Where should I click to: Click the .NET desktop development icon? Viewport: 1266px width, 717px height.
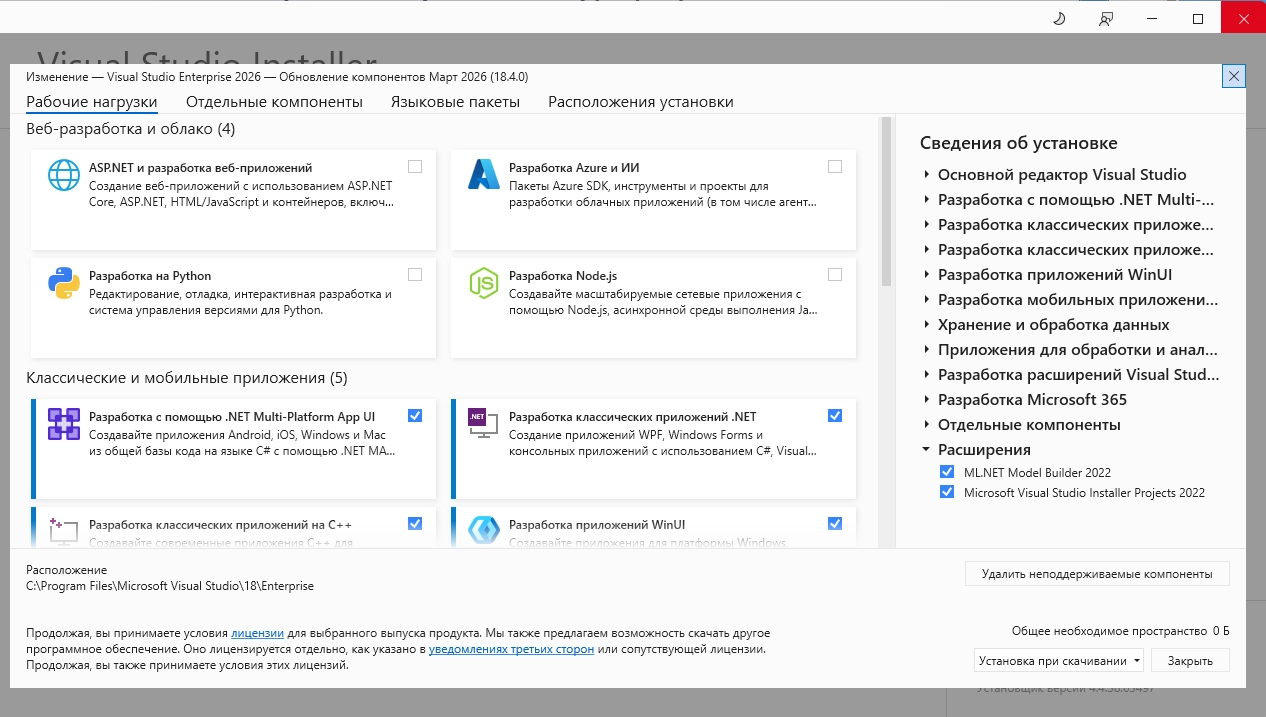click(484, 424)
